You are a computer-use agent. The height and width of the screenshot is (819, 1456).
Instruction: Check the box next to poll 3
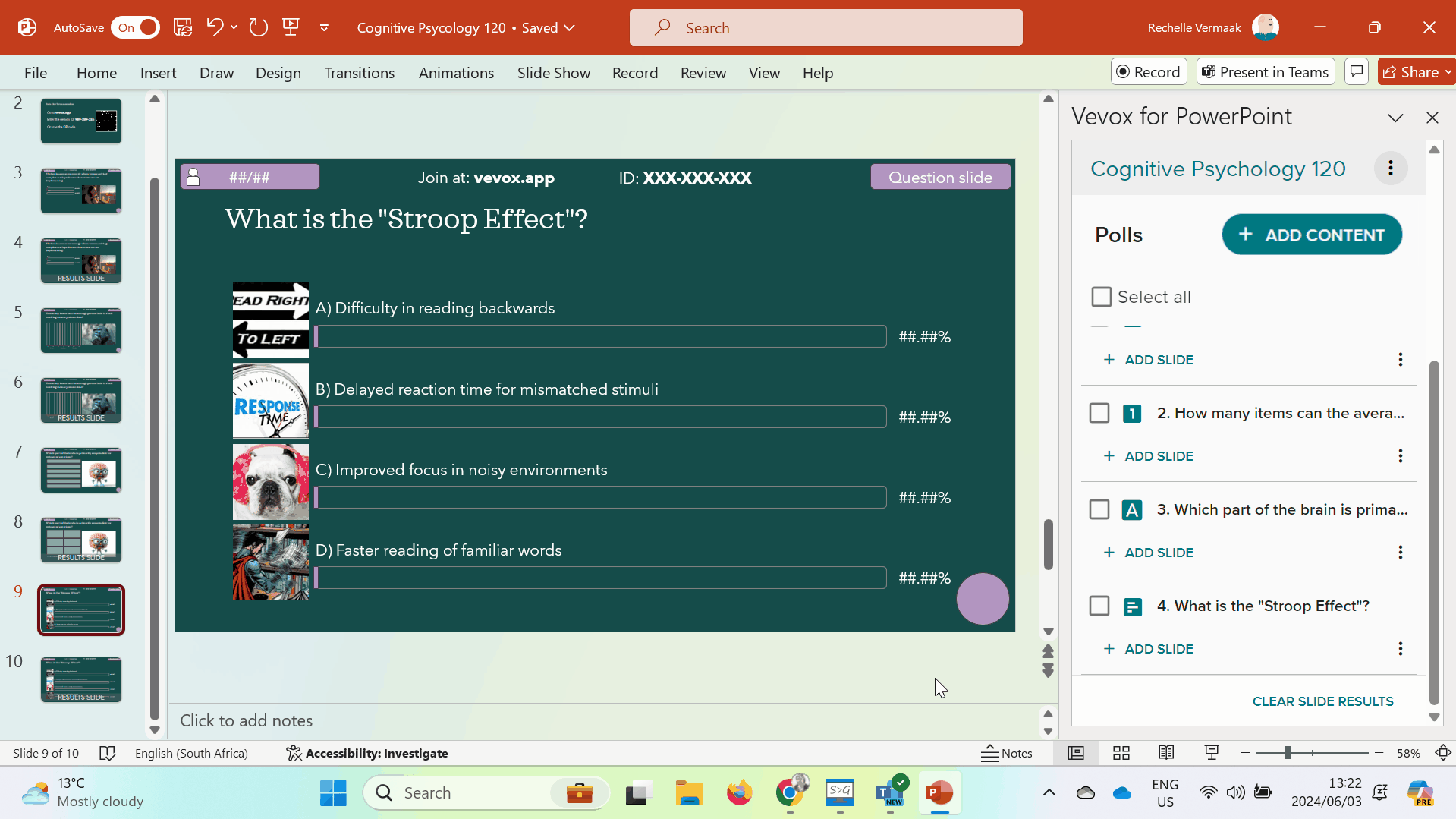1099,509
